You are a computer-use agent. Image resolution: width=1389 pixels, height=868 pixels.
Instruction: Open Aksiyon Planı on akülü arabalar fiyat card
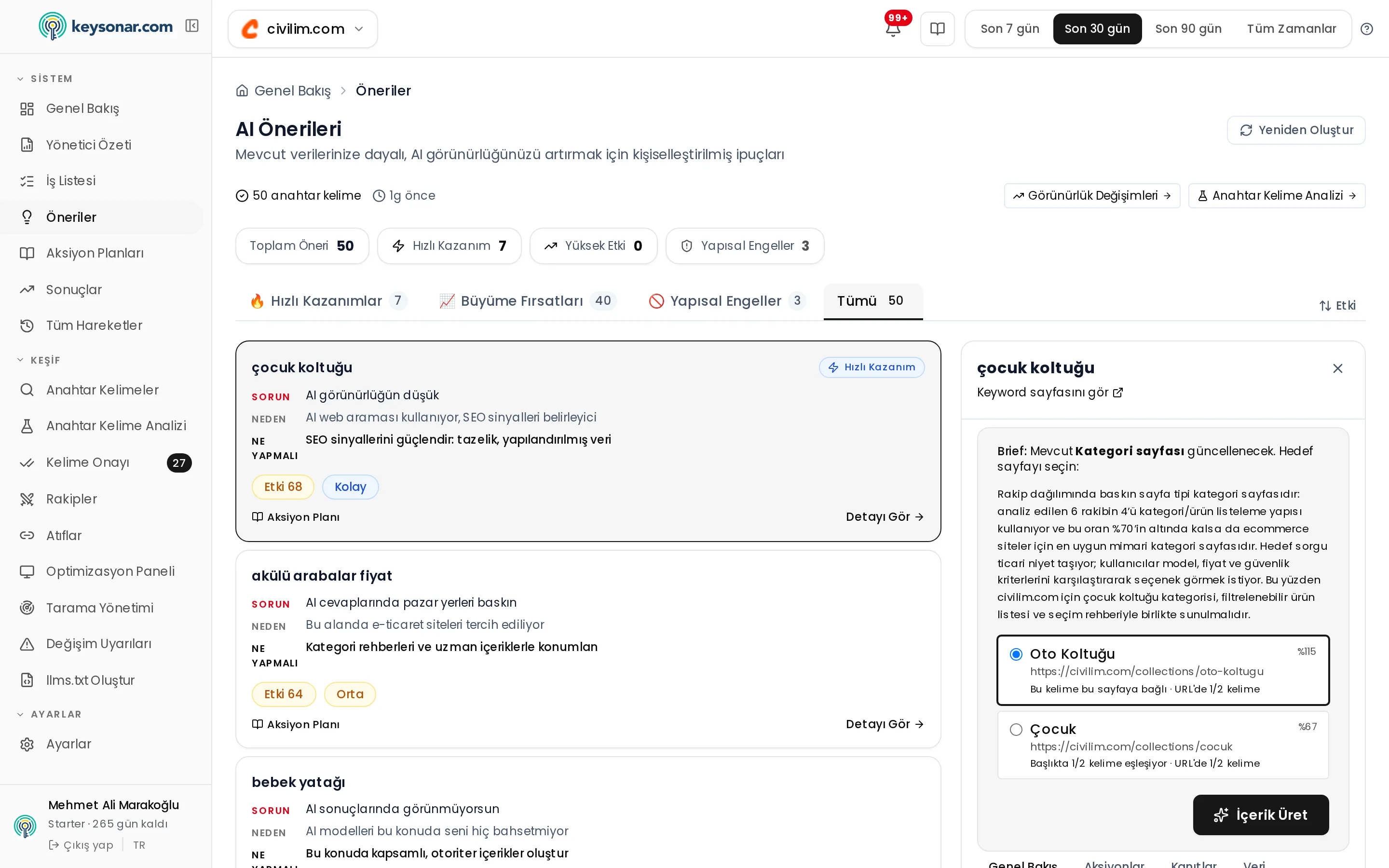tap(296, 724)
